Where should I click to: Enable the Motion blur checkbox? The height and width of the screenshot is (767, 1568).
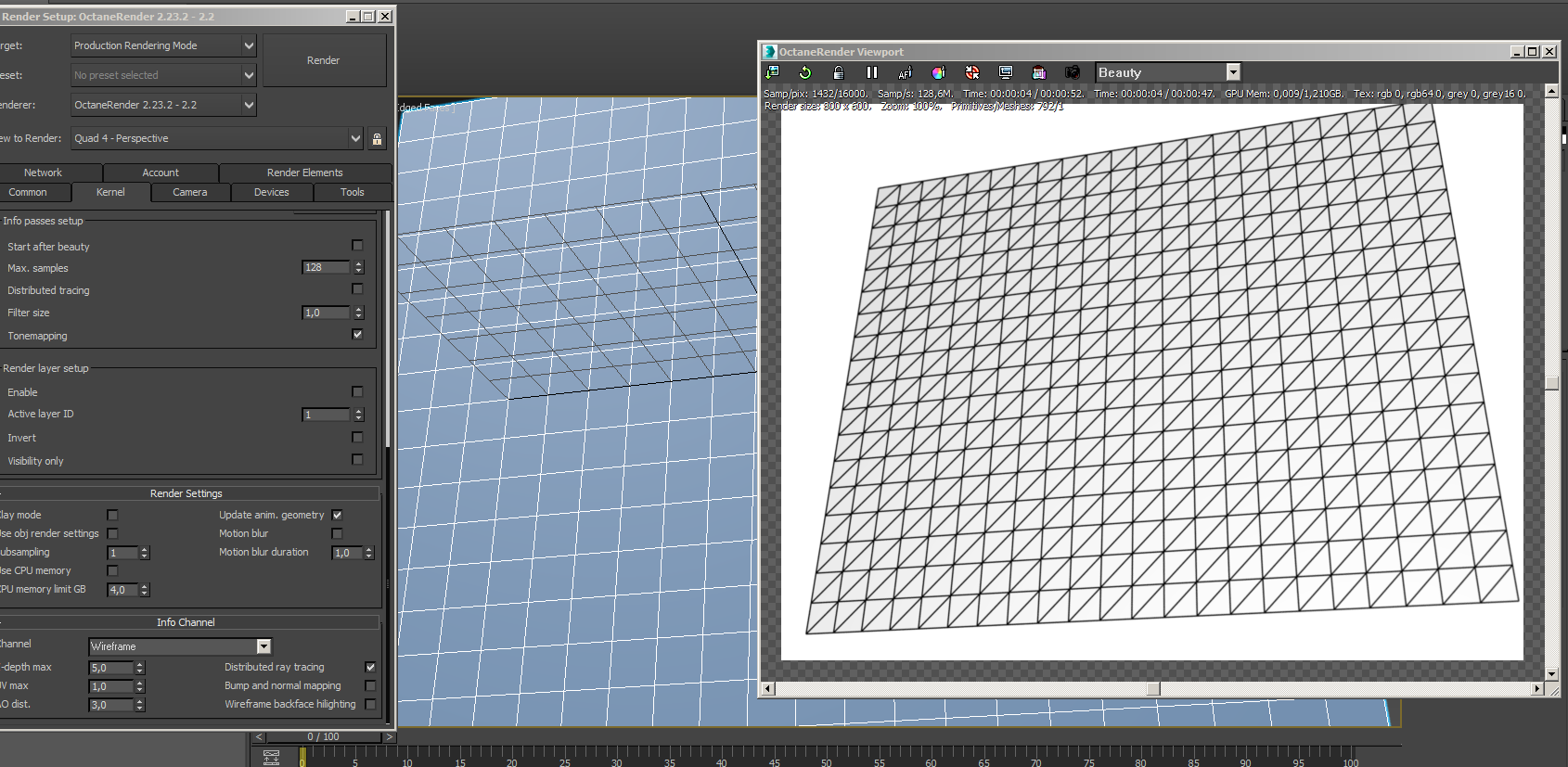coord(337,533)
